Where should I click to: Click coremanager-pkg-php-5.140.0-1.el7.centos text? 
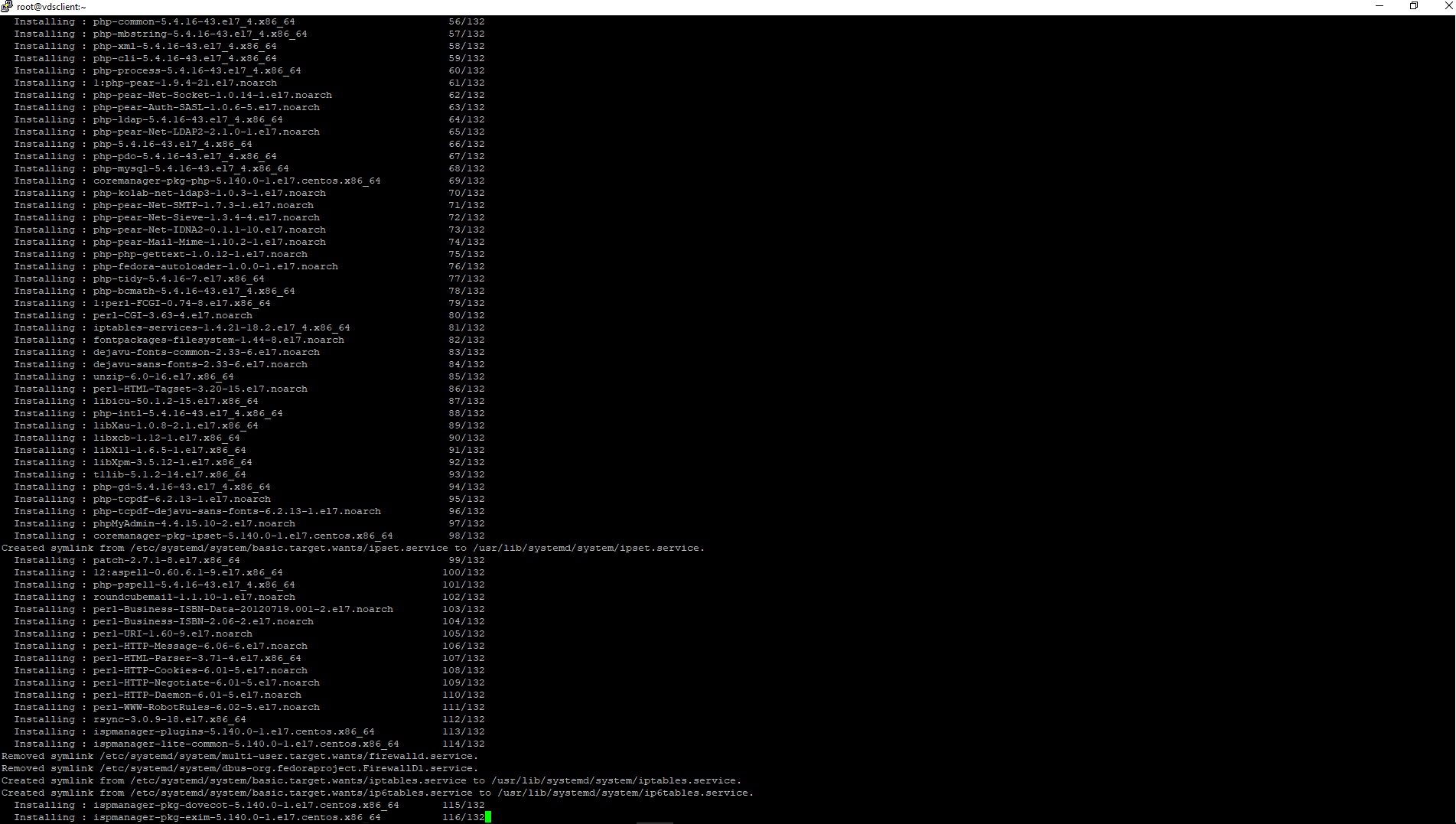pos(237,181)
